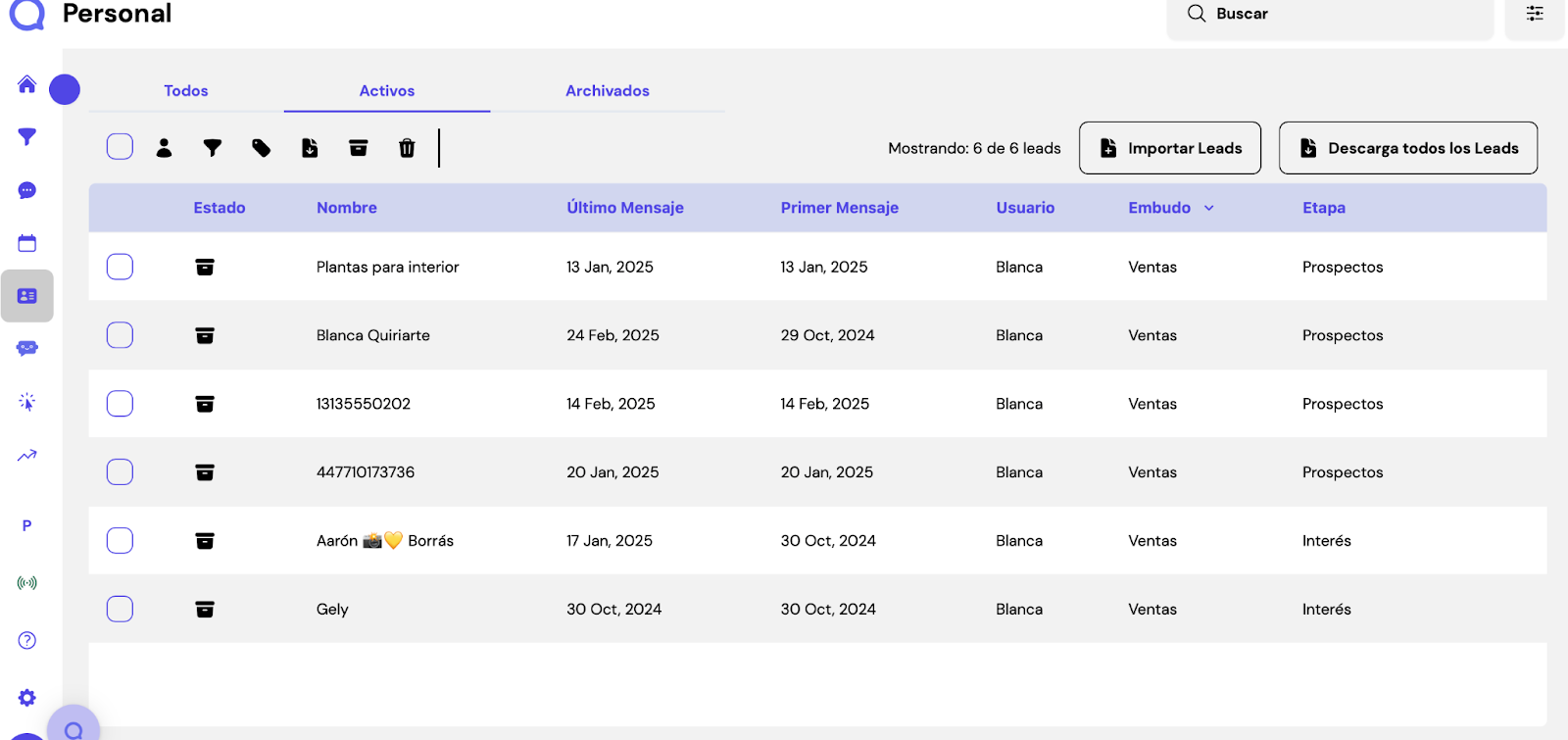Viewport: 1568px width, 740px height.
Task: Click the archive box icon in toolbar
Action: [359, 148]
